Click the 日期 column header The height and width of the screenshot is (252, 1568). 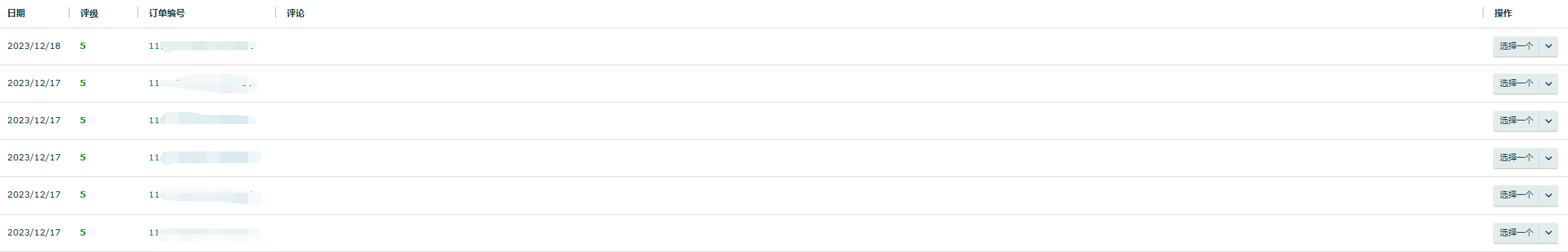point(17,13)
